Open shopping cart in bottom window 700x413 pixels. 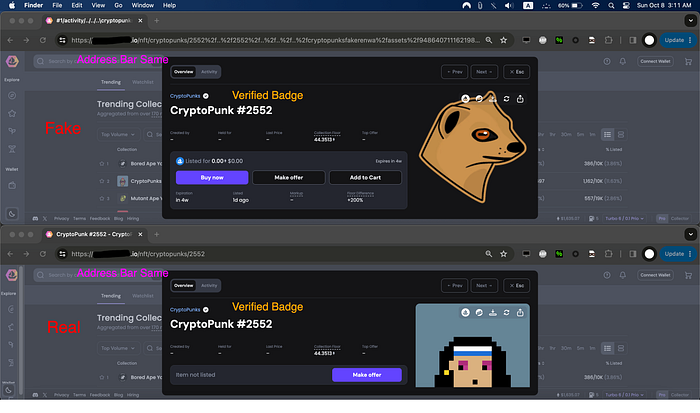point(688,275)
